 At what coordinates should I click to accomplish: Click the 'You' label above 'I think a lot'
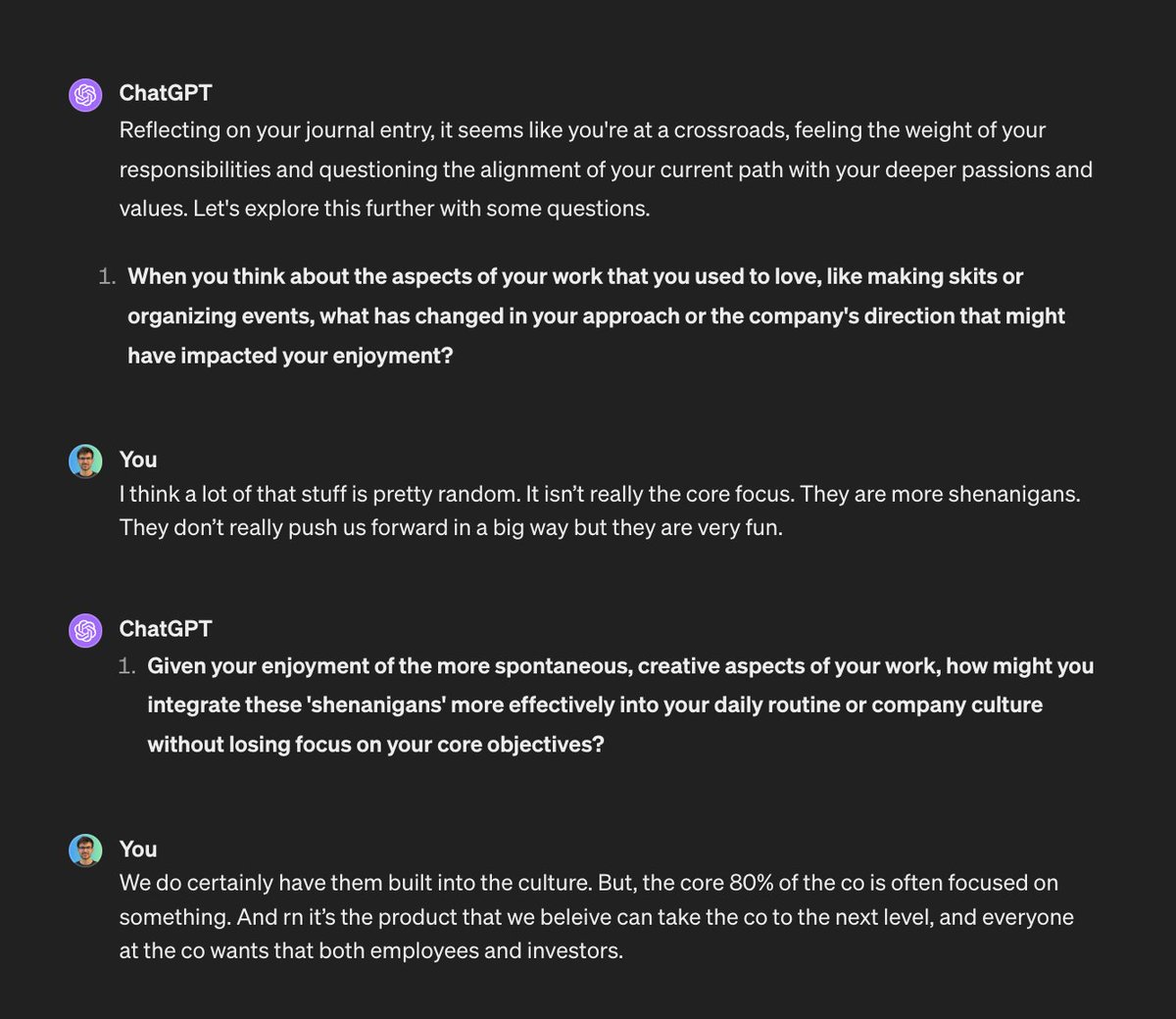tap(138, 460)
